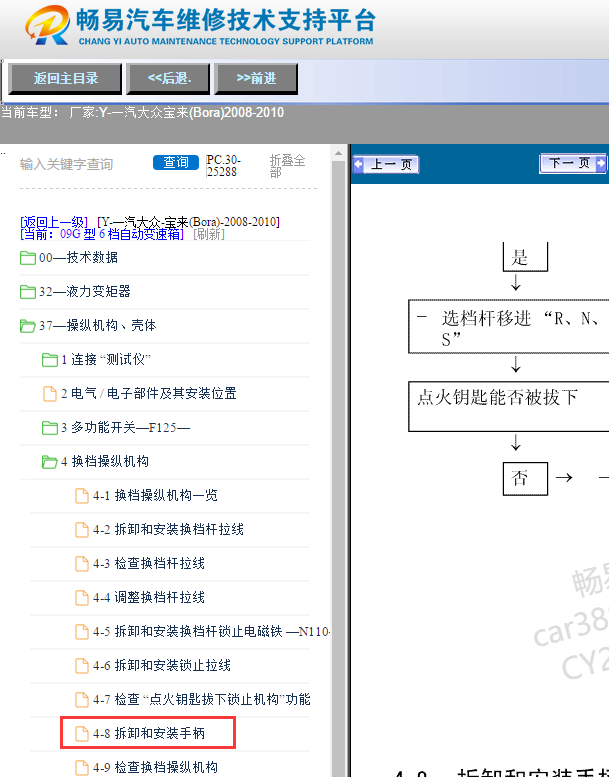Go forward with the >>前进 button
This screenshot has height=777, width=609.
256,78
